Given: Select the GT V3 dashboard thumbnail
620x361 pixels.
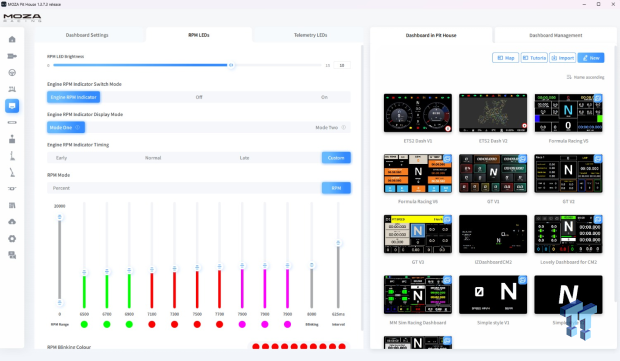Looking at the screenshot, I should [418, 234].
